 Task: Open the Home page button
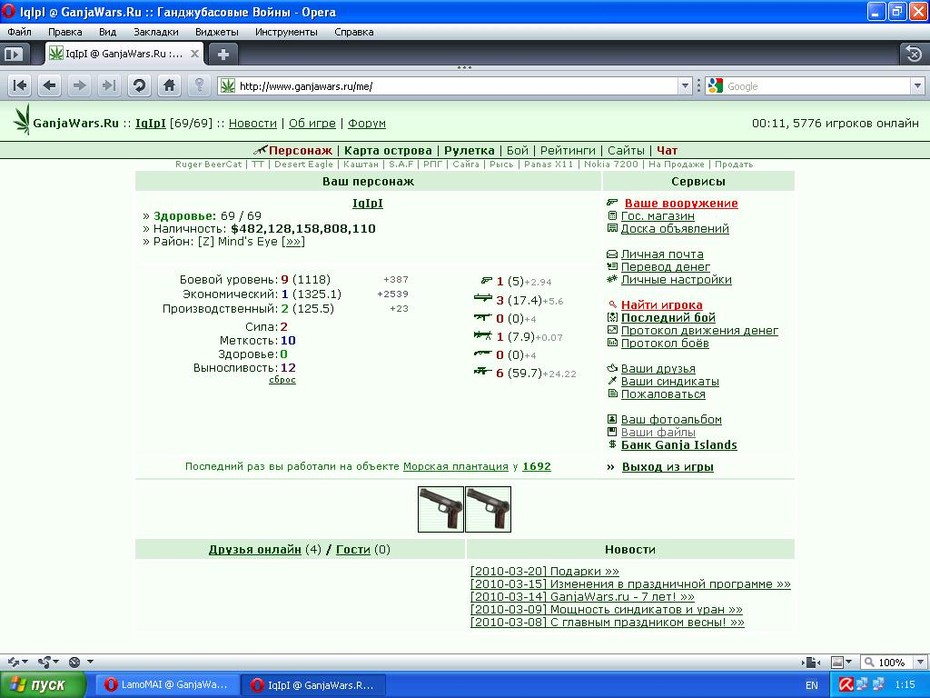click(x=169, y=86)
